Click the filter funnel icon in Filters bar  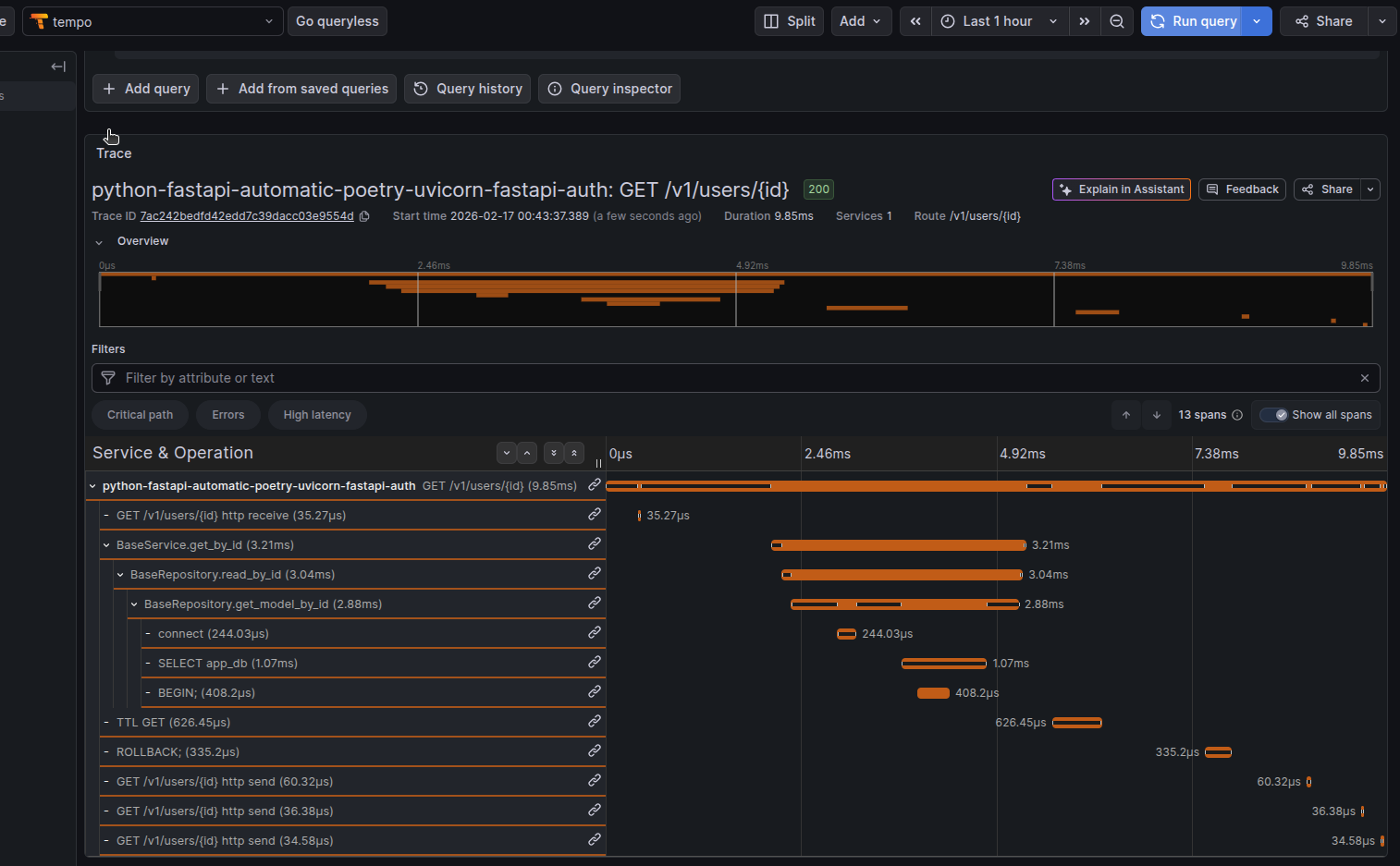point(108,378)
